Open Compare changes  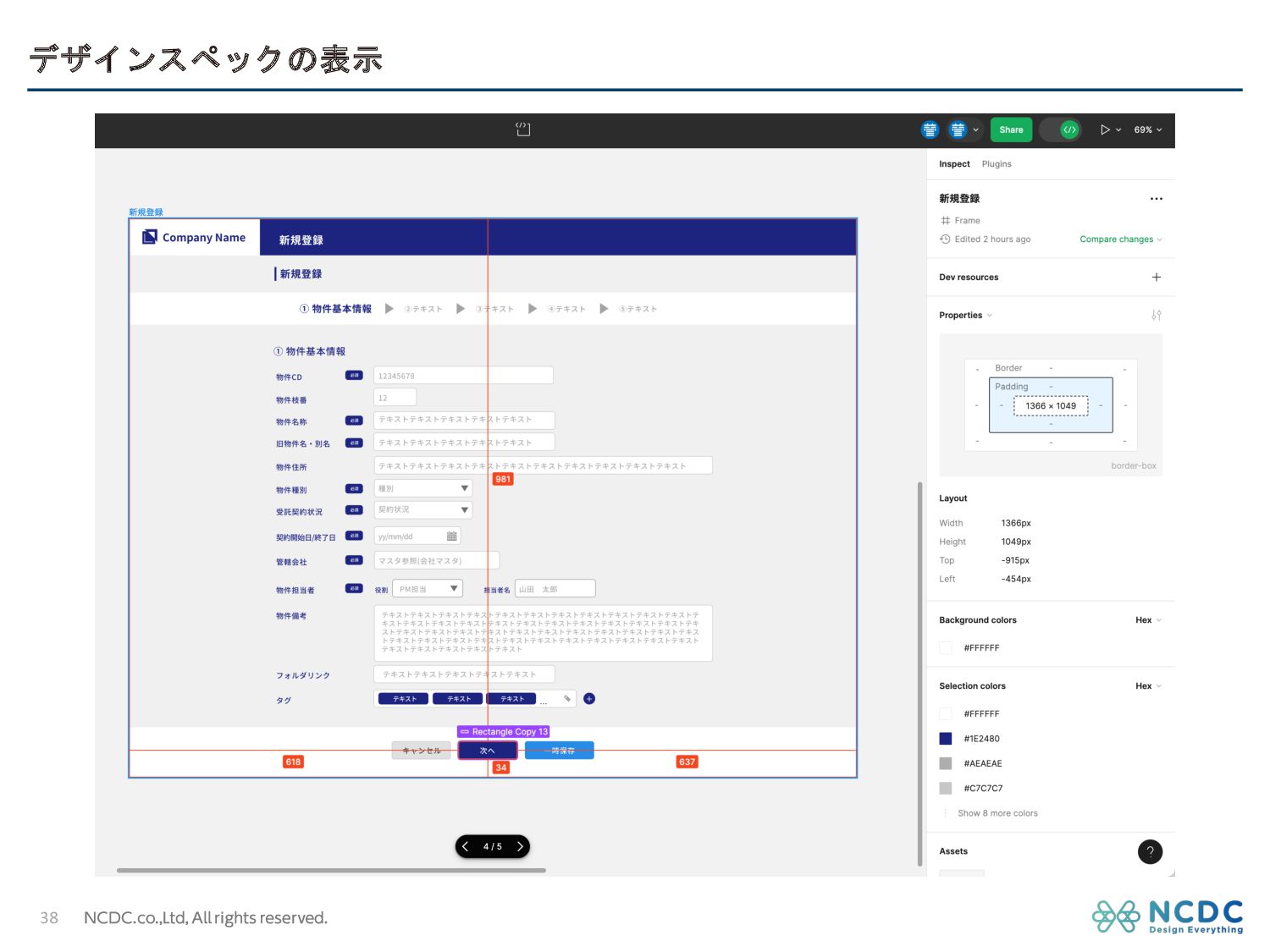tap(1116, 239)
